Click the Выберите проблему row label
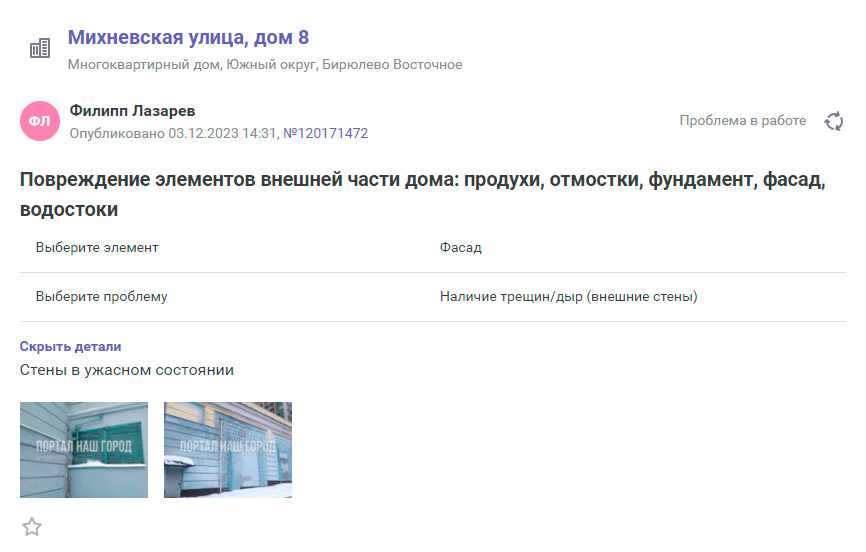Viewport: 866px width, 552px height. (101, 297)
